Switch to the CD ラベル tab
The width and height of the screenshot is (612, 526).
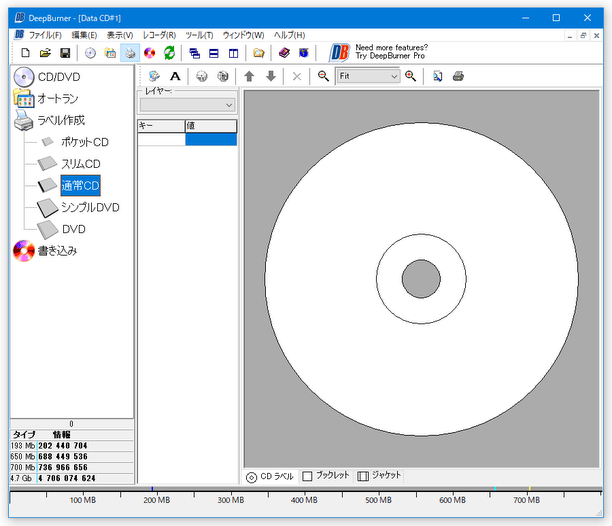pos(270,476)
